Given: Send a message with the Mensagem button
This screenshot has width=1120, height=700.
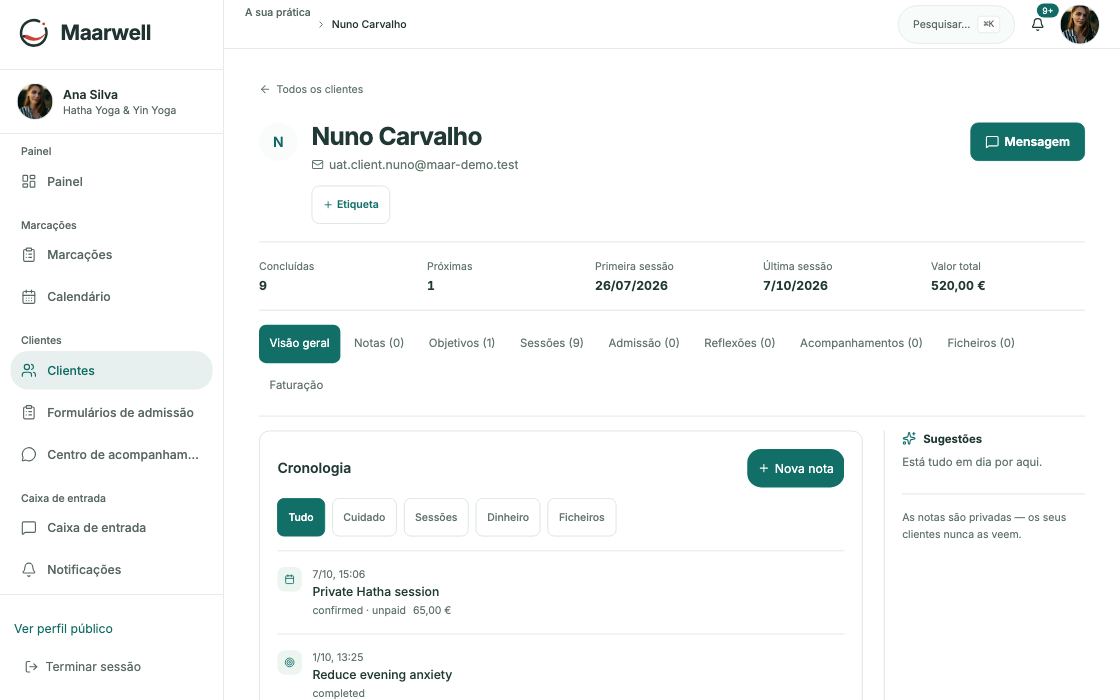Looking at the screenshot, I should click(x=1027, y=141).
